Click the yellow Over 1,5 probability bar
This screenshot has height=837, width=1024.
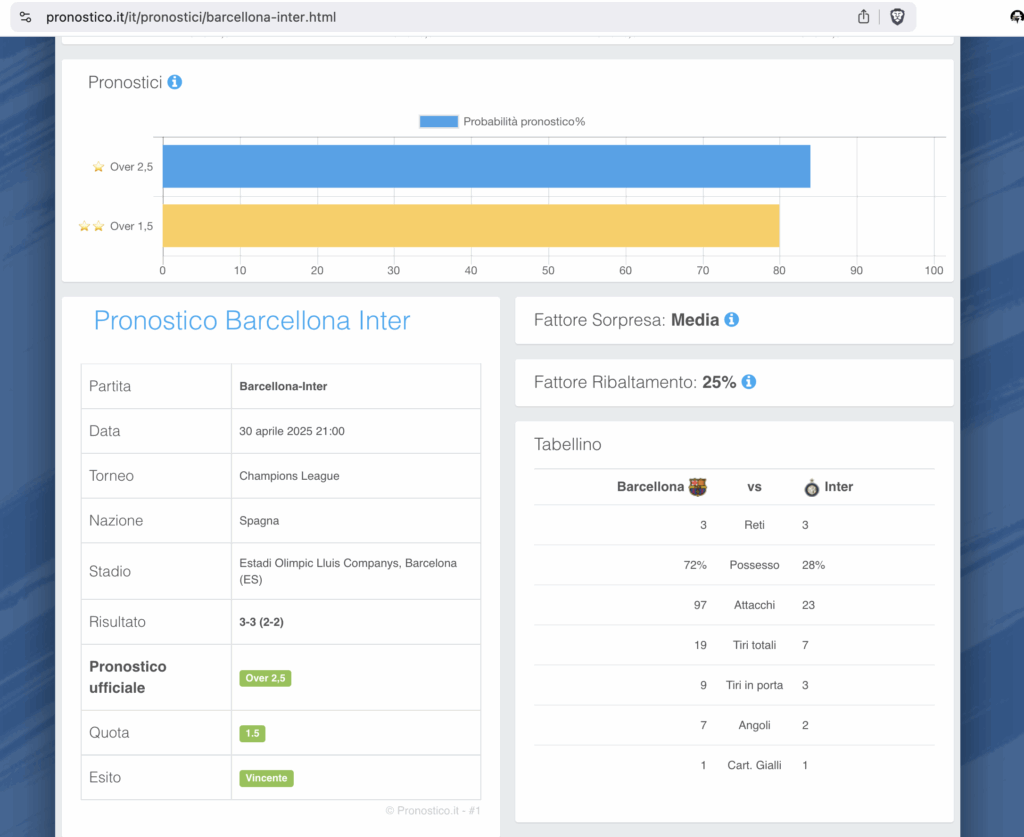(471, 226)
